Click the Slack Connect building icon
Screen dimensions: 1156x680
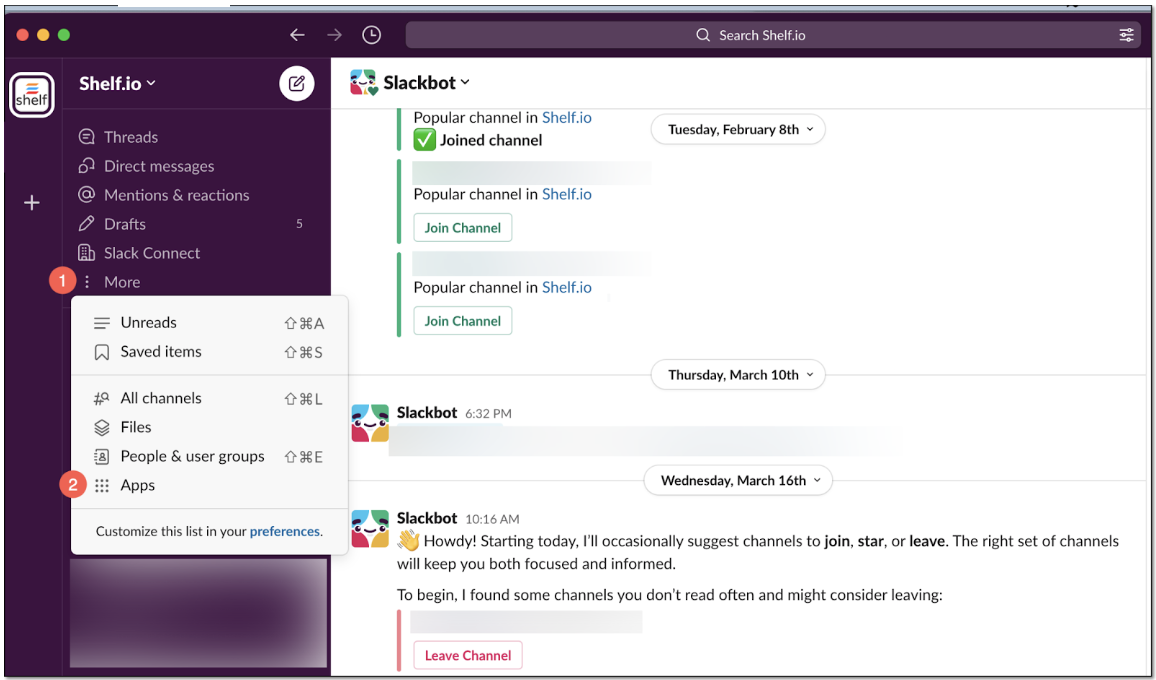(86, 253)
